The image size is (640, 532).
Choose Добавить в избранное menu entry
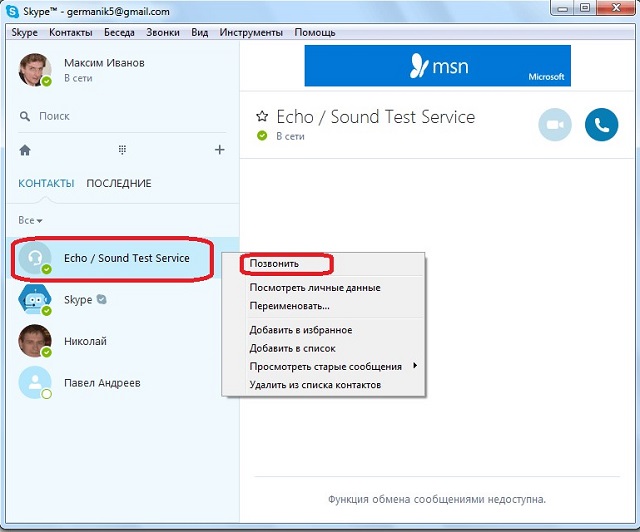[300, 330]
